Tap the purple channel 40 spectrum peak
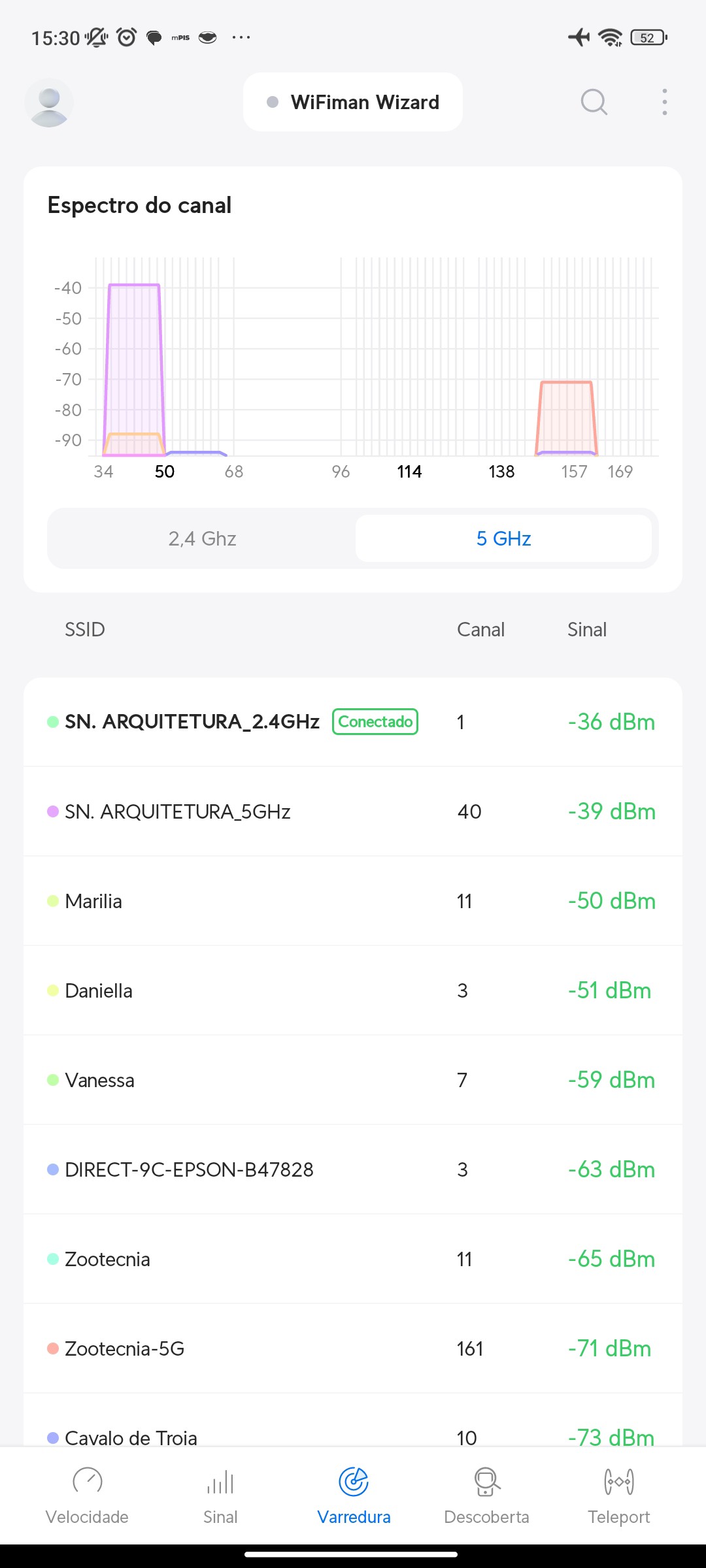The image size is (706, 1568). click(x=134, y=353)
